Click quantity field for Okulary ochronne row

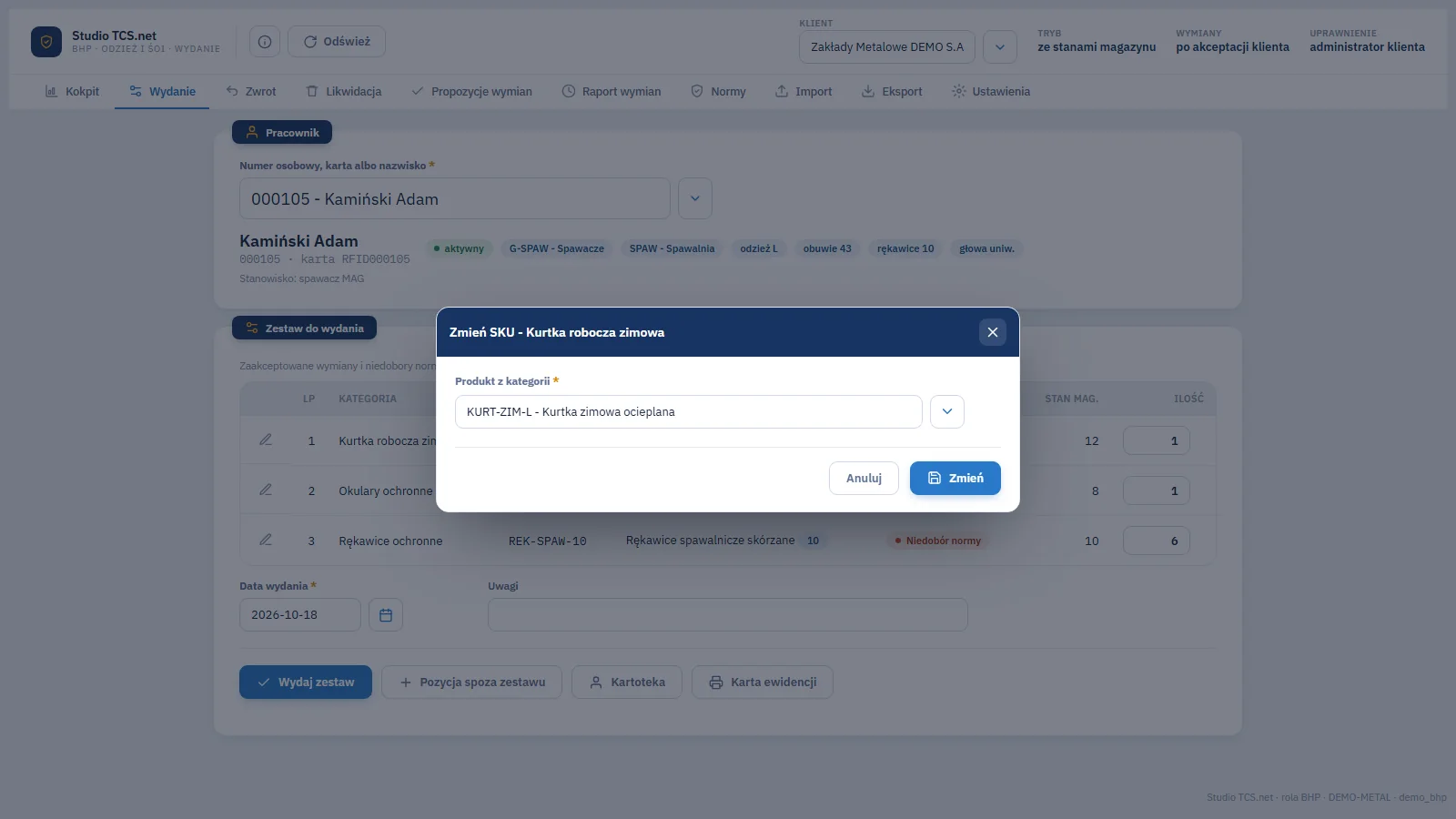coord(1157,490)
